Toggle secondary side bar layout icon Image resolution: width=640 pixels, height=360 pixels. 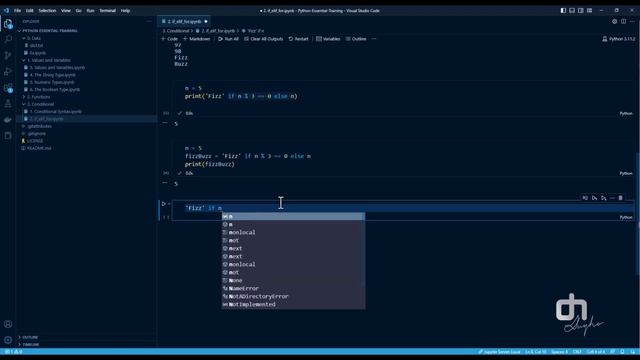coord(580,11)
